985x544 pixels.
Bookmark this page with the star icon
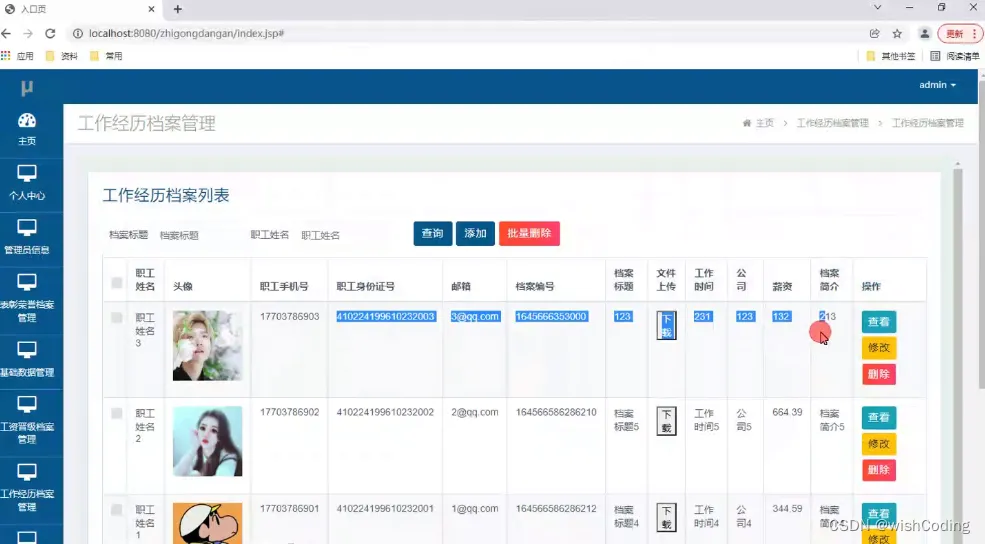(x=897, y=33)
